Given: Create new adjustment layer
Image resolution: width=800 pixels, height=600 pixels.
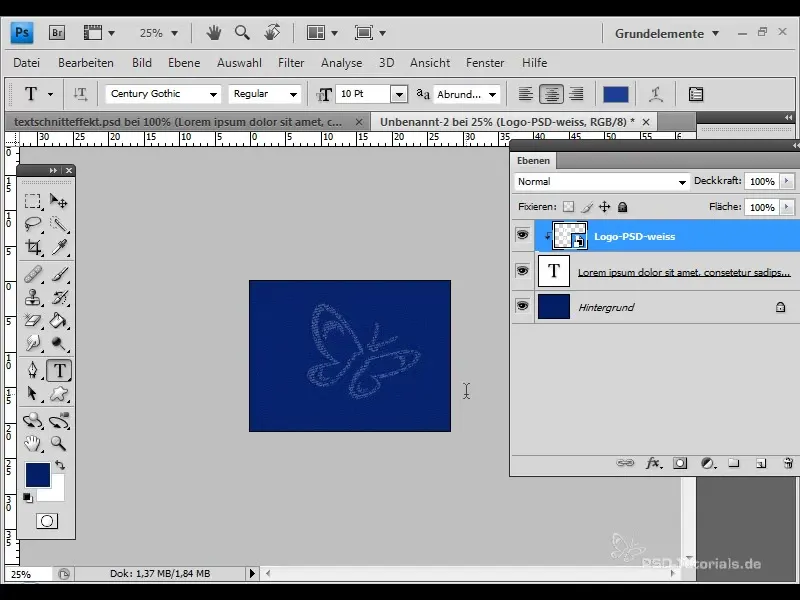Looking at the screenshot, I should point(707,463).
